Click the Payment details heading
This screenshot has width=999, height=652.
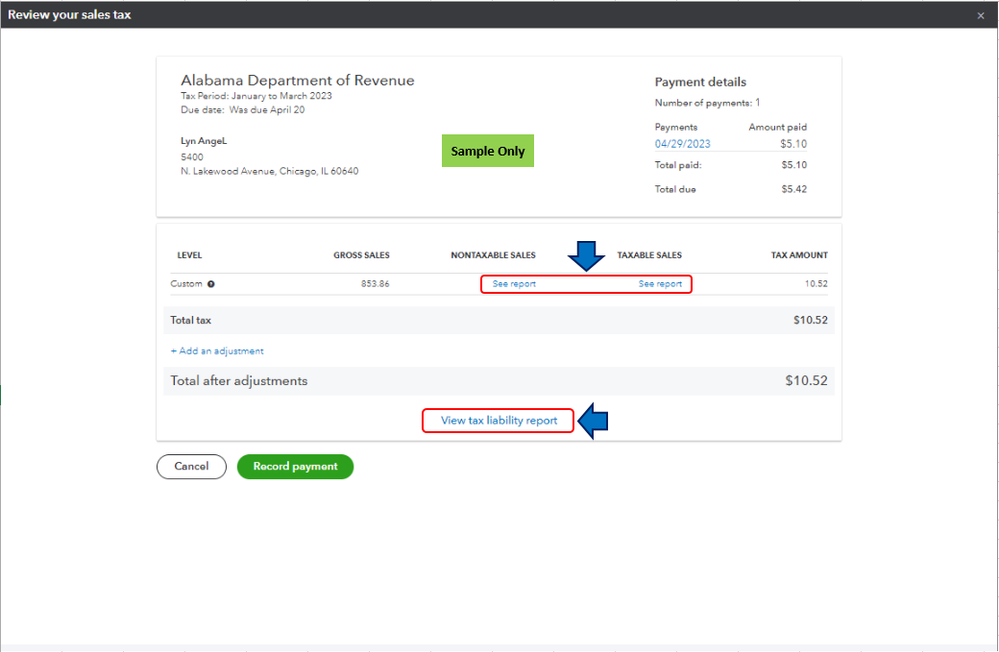click(x=700, y=82)
